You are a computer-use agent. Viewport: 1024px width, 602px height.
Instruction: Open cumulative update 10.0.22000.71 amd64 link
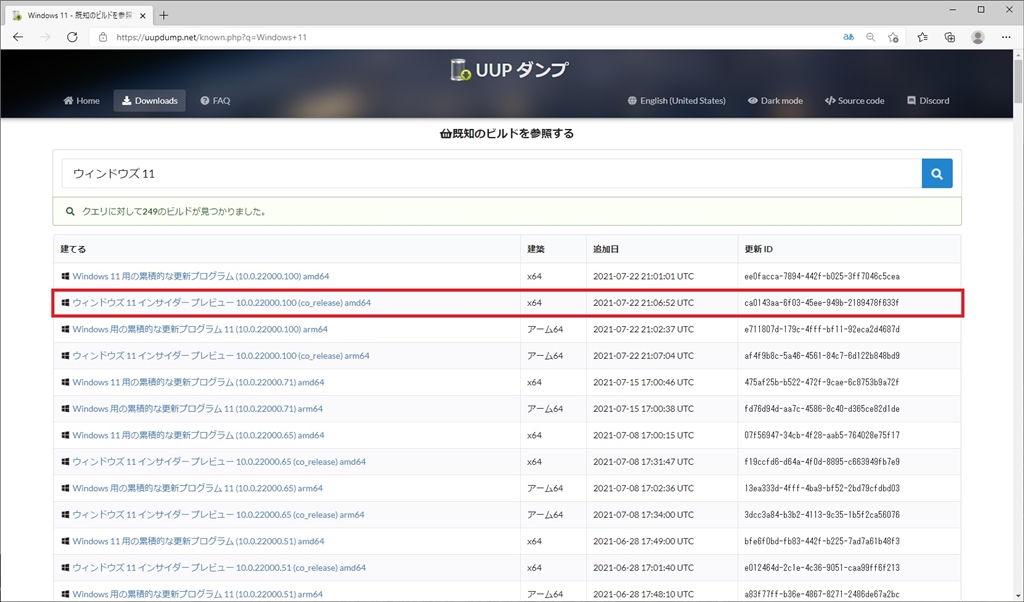[198, 382]
